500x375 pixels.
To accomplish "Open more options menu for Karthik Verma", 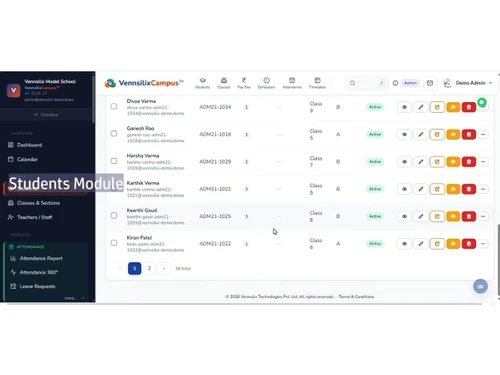I will [483, 189].
